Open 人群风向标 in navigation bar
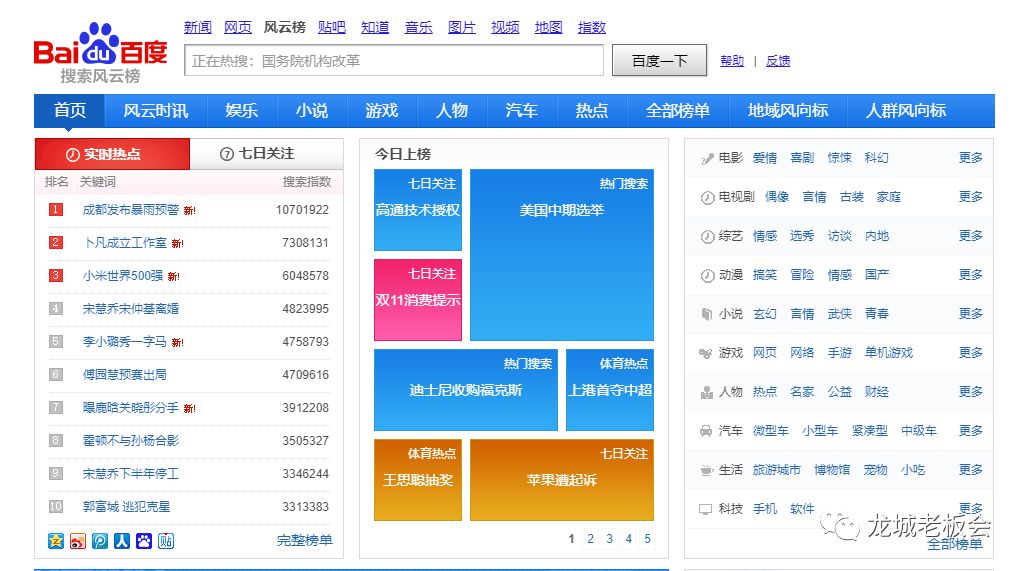This screenshot has height=571, width=1025. (x=906, y=111)
